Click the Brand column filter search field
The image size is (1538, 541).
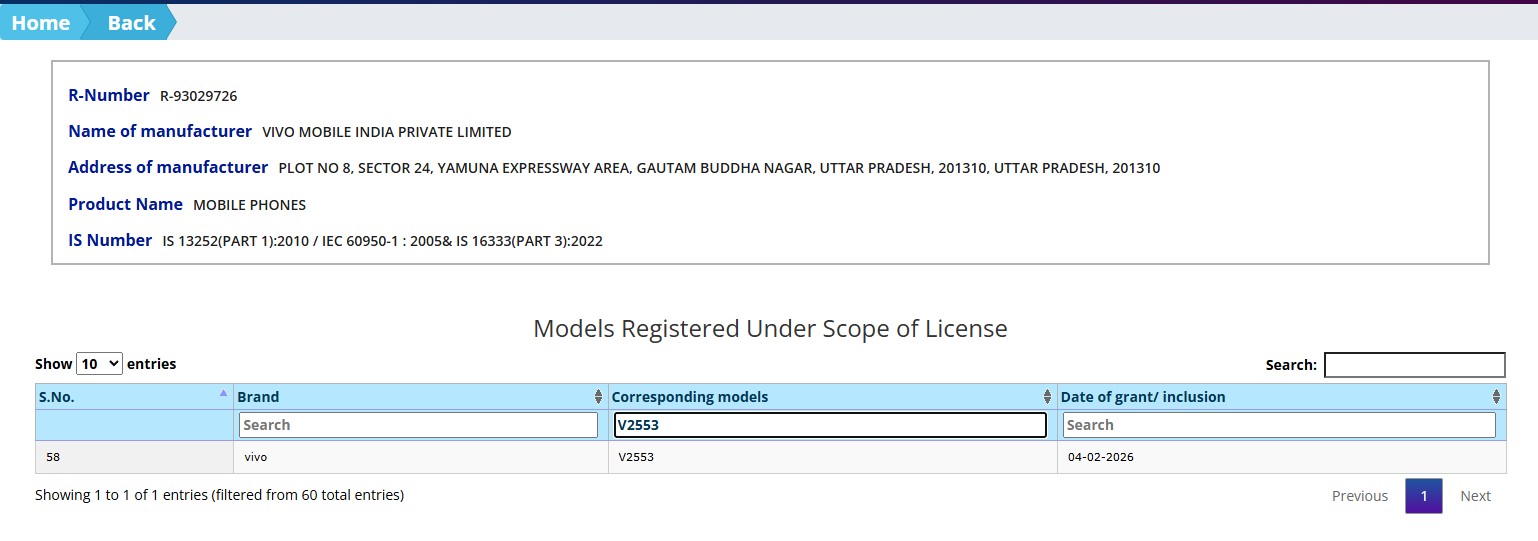[x=418, y=425]
